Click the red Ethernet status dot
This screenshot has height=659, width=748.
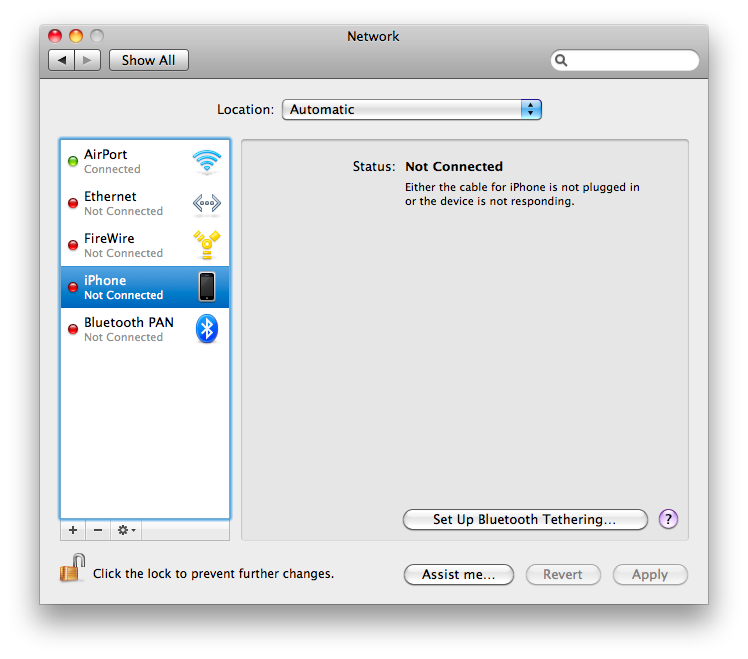(x=73, y=203)
